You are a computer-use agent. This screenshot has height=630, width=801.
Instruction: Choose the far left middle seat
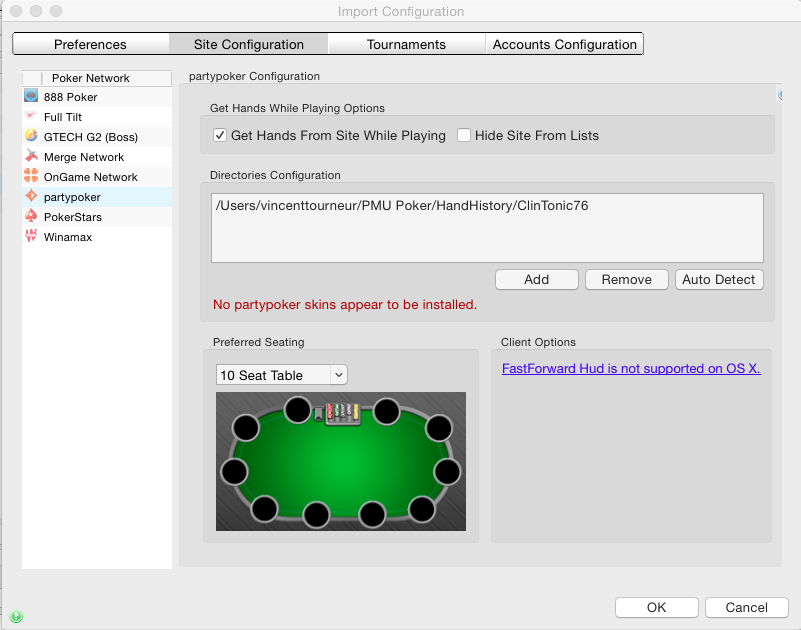tap(234, 472)
